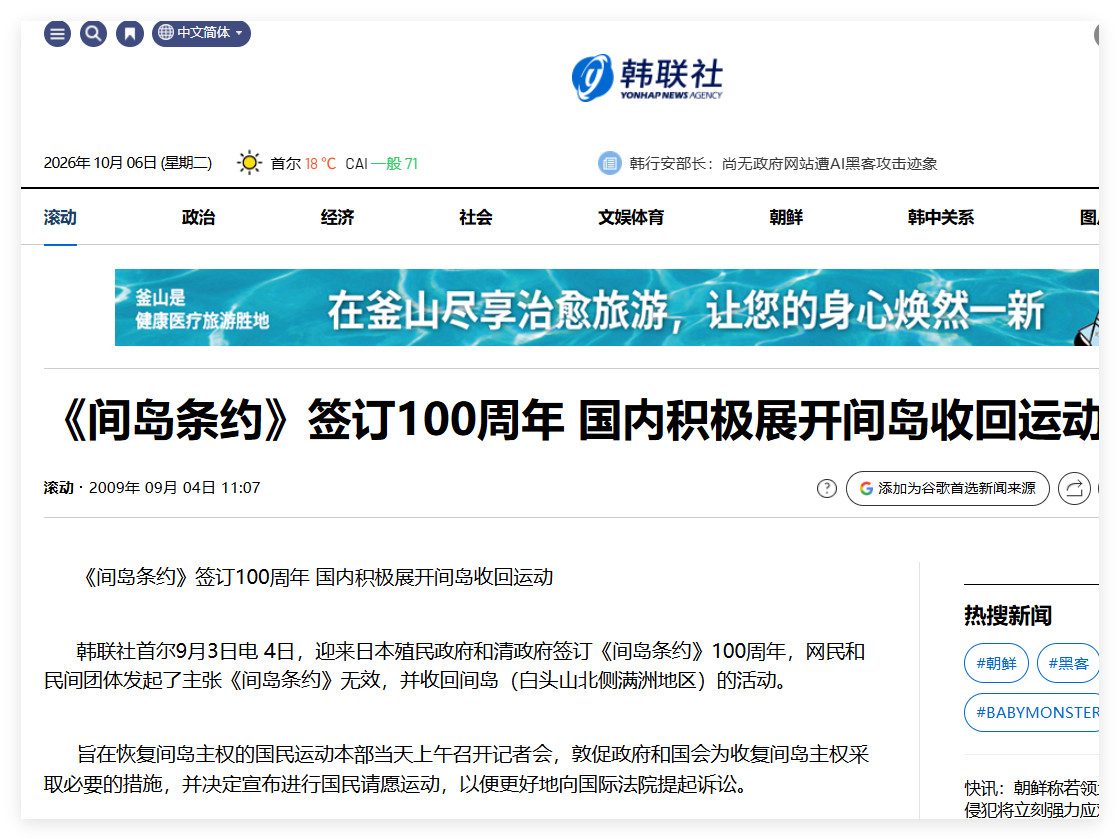Click the share arrow icon
The height and width of the screenshot is (840, 1120).
tap(1074, 489)
